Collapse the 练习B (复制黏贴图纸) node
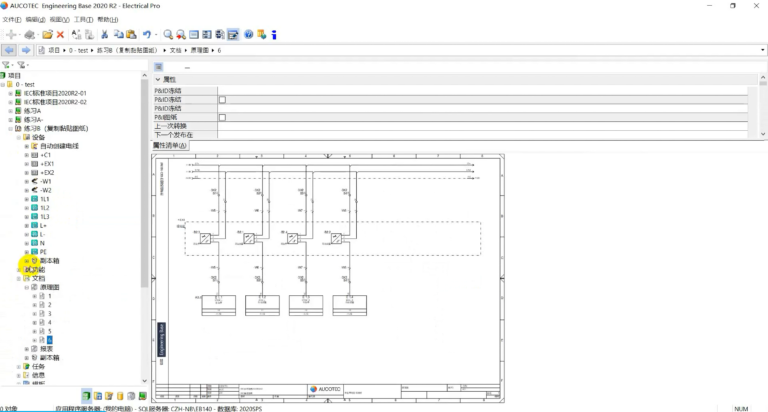This screenshot has height=412, width=768. pos(10,128)
